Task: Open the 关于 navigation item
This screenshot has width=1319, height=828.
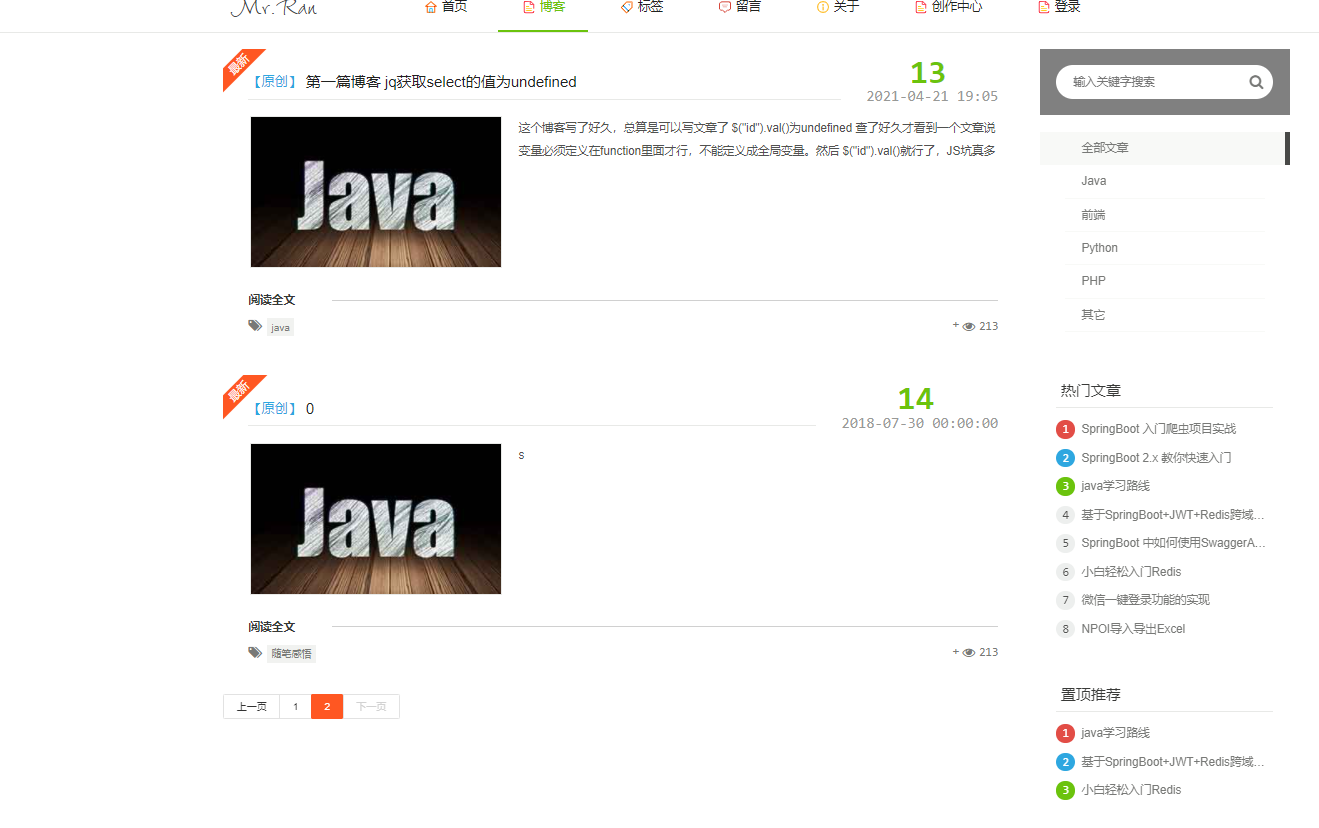Action: (837, 7)
